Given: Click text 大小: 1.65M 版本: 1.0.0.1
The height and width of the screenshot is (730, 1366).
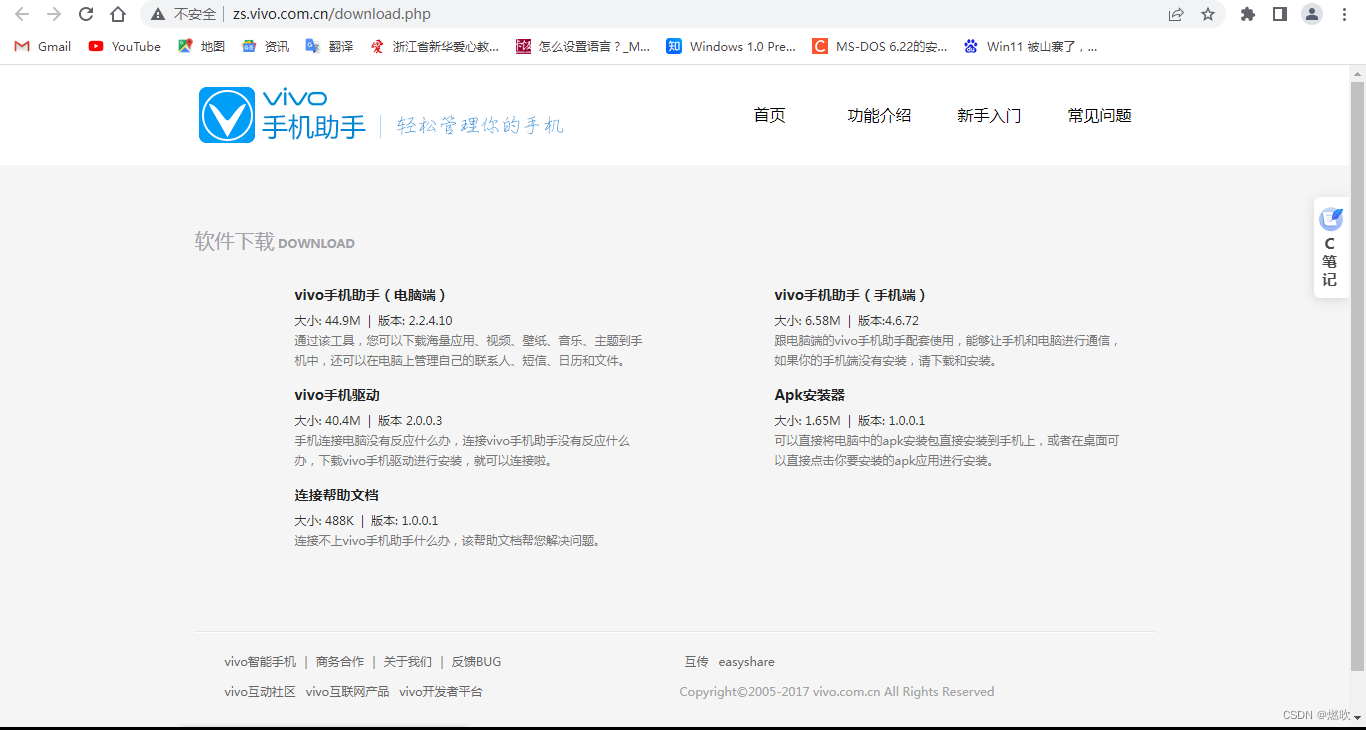Looking at the screenshot, I should pos(850,421).
